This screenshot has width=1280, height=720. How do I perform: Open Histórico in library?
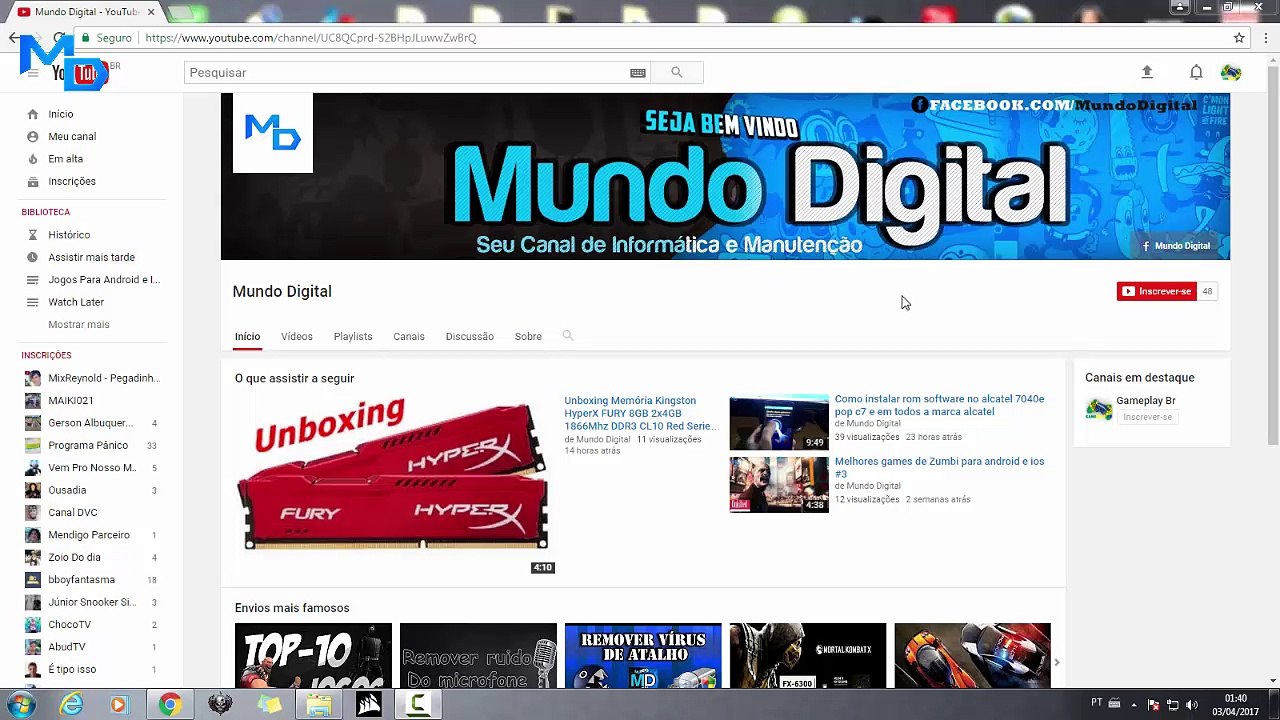(69, 235)
